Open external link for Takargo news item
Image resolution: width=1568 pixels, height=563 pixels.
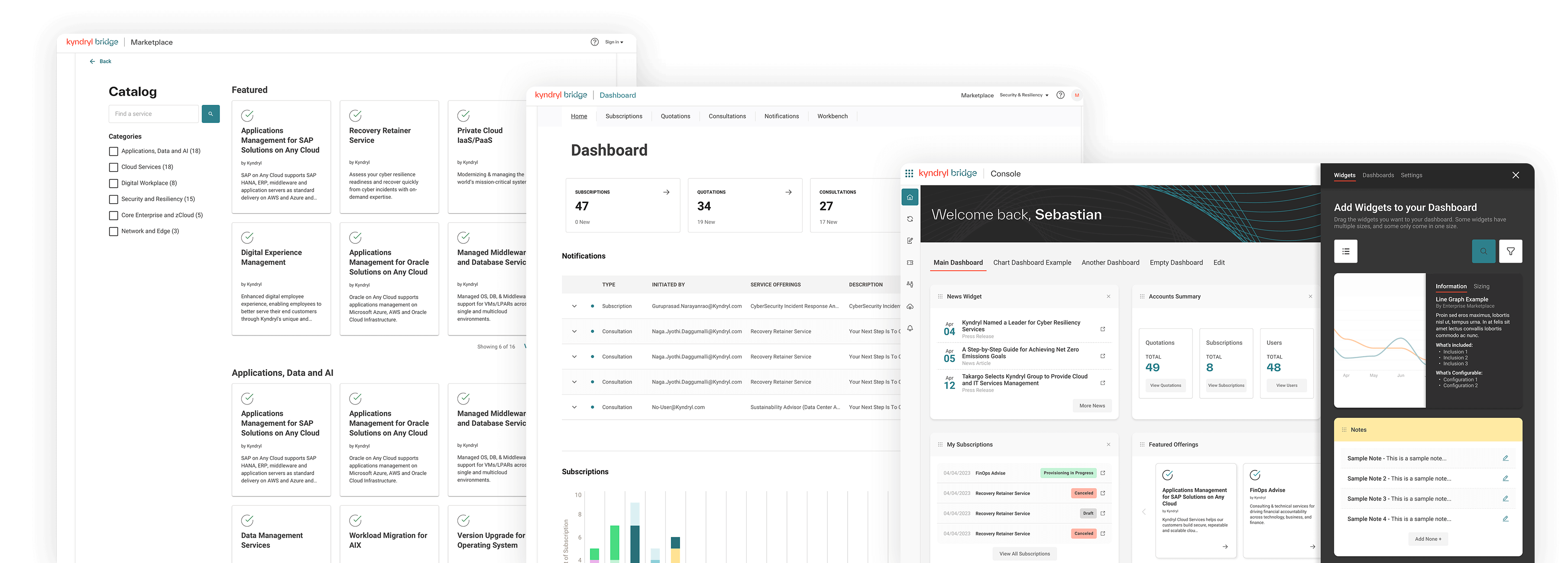tap(1103, 383)
